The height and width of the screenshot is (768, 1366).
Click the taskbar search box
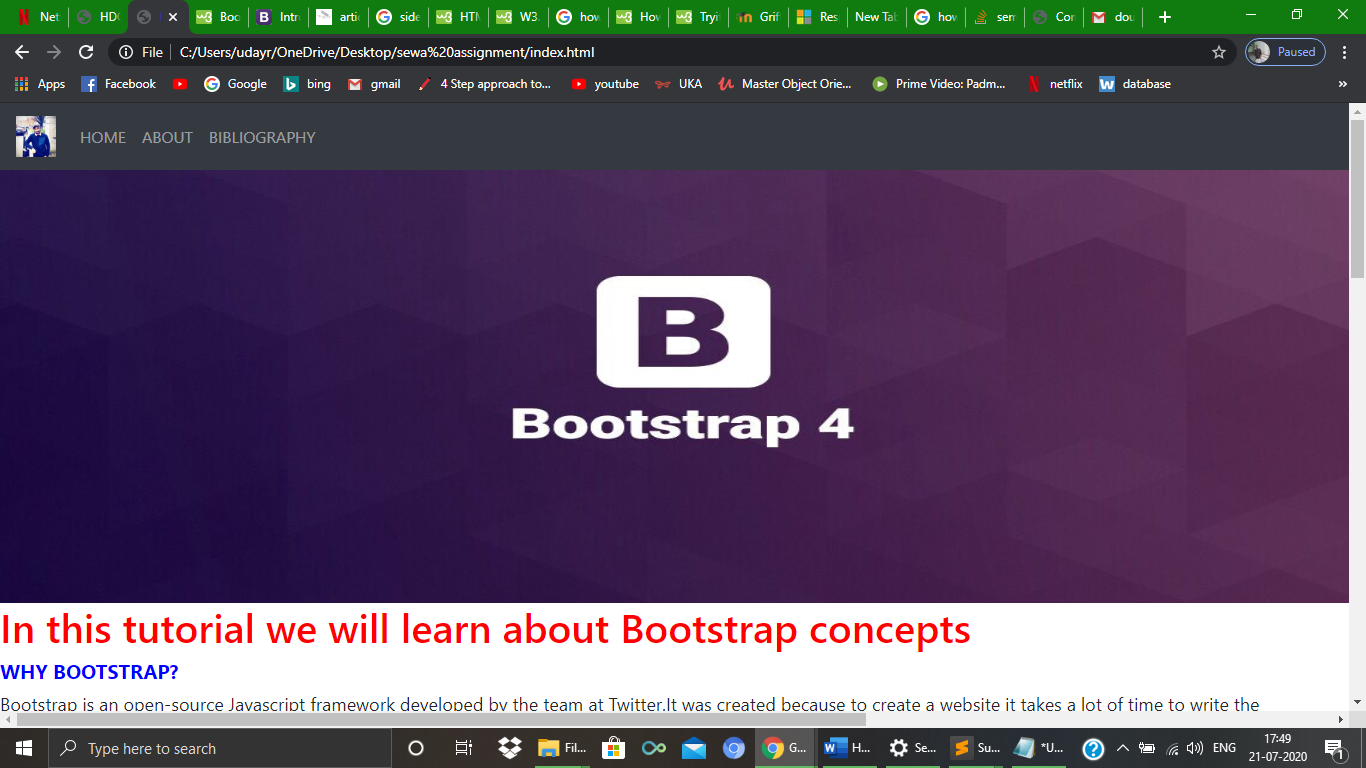(220, 748)
